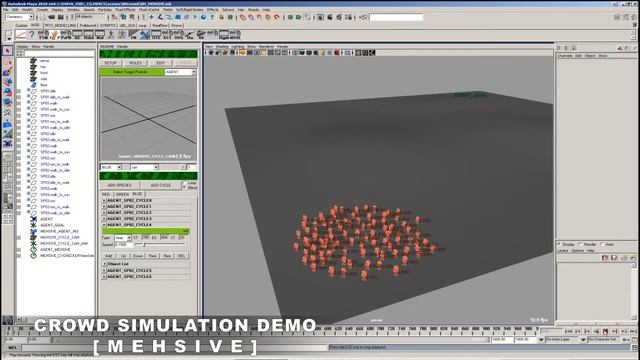Go to start of playback range
Viewport: 640px width, 360px height.
point(569,331)
